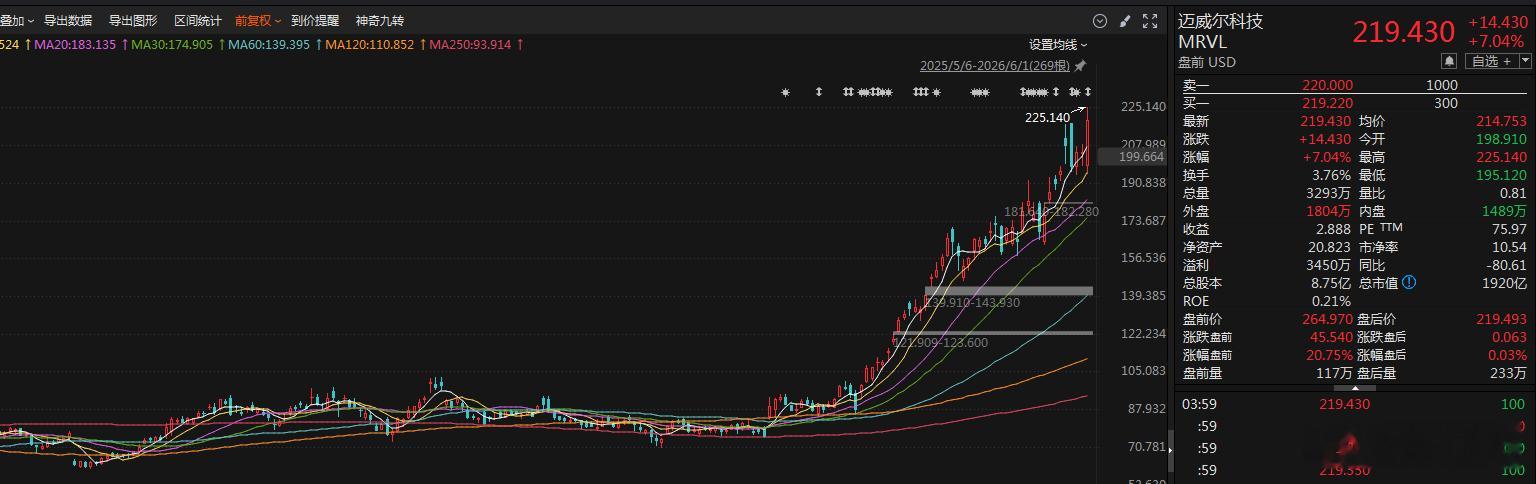Click the 卖一 ask price 220.000
Viewport: 1536px width, 484px height.
click(x=1328, y=85)
